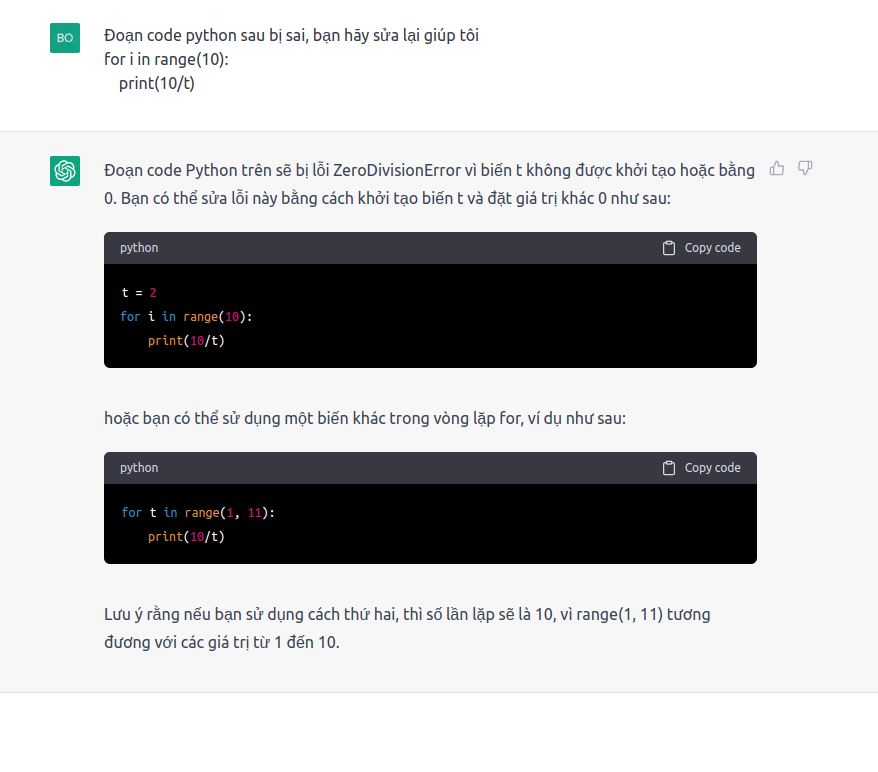Click the paragraph beginning "hoặc bạn có thể sử dụng"
Screen dimensions: 878x772
pos(365,418)
